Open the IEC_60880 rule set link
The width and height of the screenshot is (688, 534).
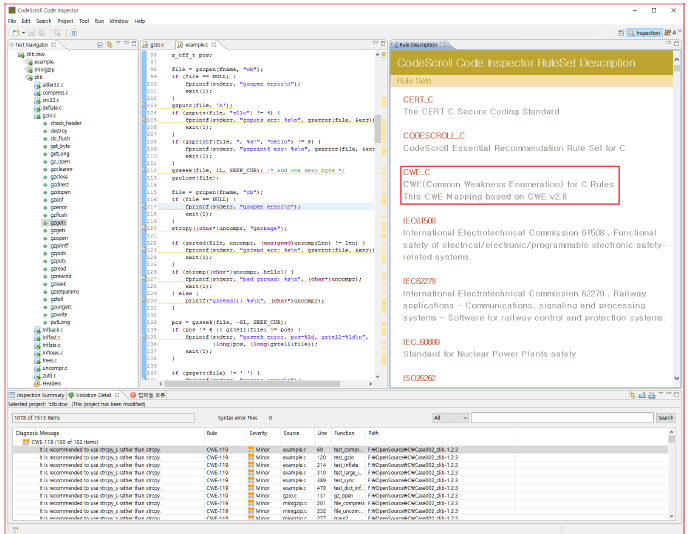pos(421,342)
